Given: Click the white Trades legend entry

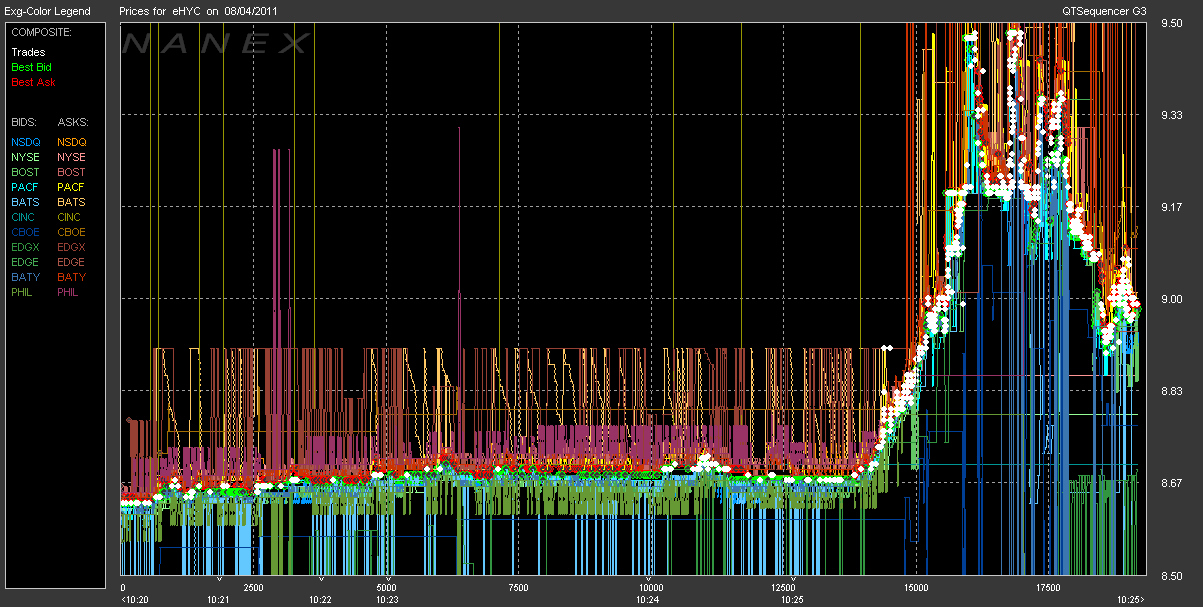Looking at the screenshot, I should pos(28,52).
